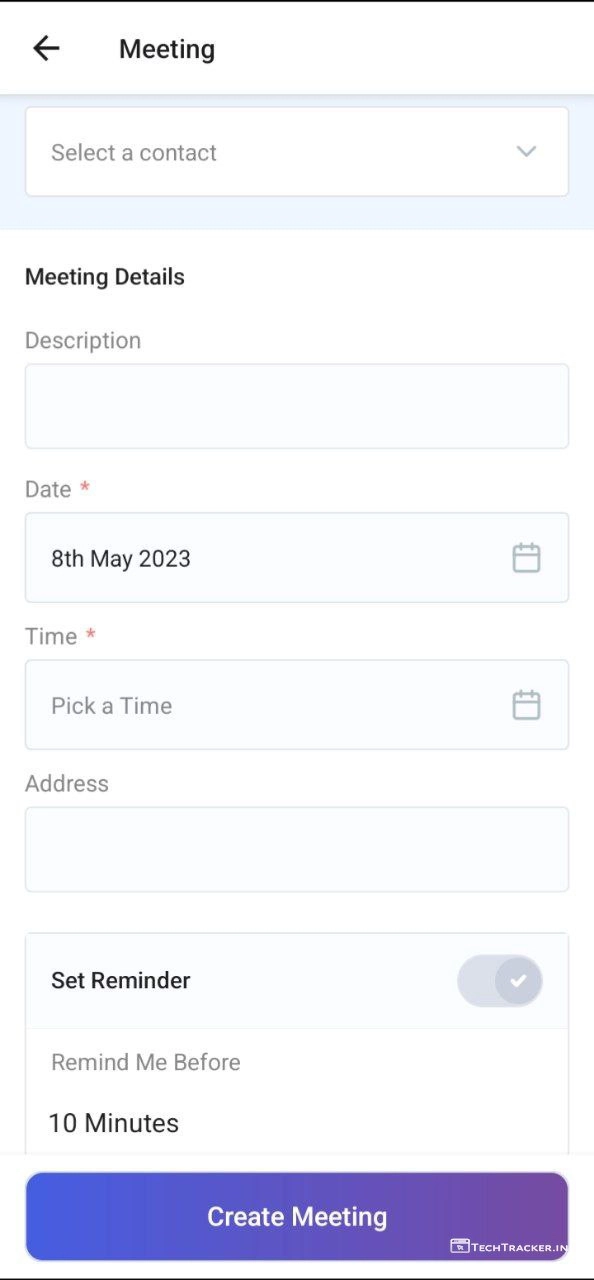Click the Set Reminder label text

121,980
